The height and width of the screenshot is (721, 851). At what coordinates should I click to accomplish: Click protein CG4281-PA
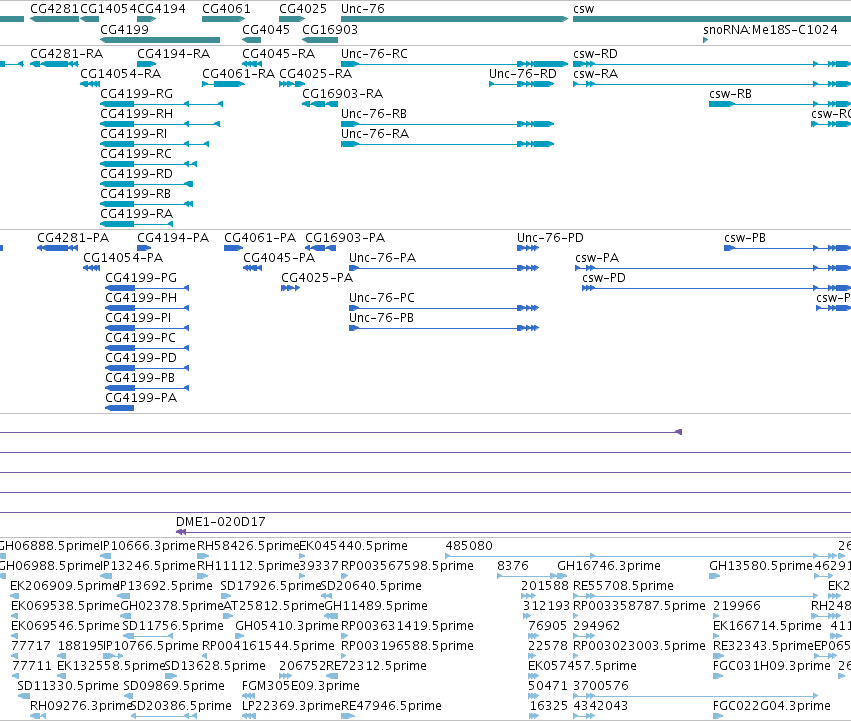click(73, 238)
